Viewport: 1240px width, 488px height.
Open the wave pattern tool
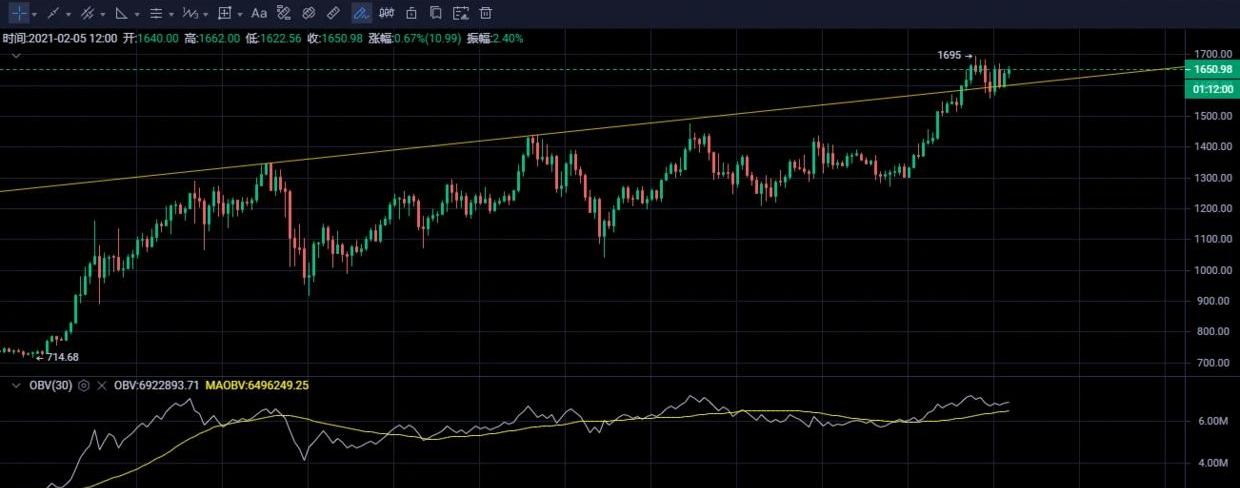189,13
